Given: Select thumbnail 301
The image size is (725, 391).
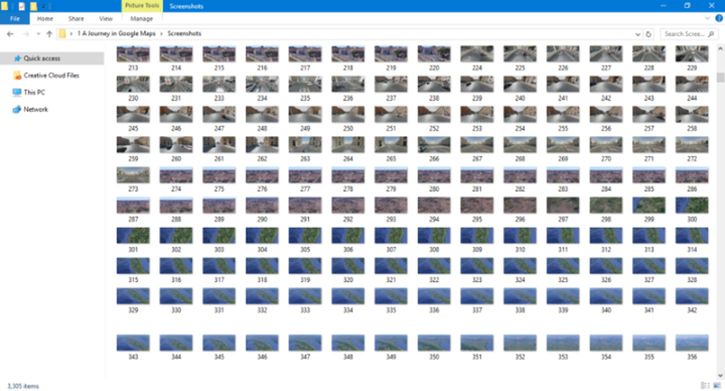Looking at the screenshot, I should pos(133,235).
